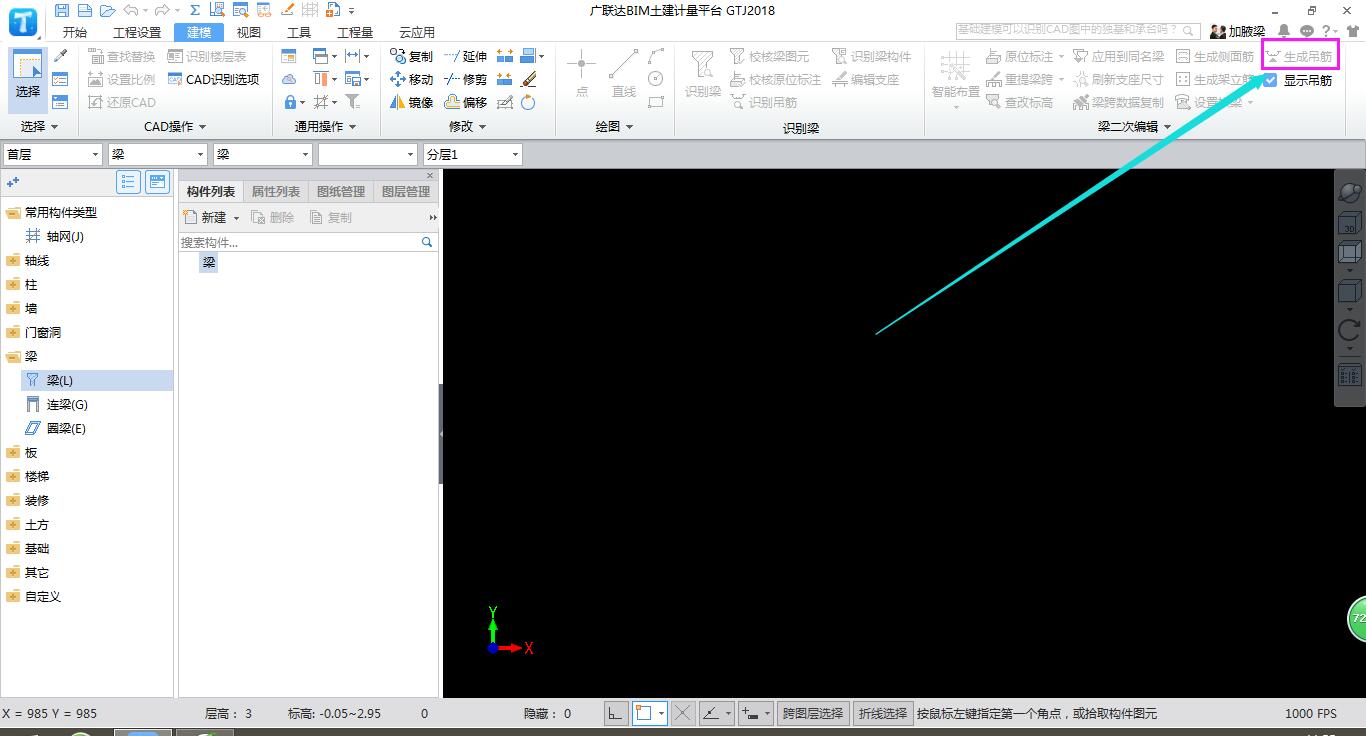Uncheck the 显示吊筋 checkbox
The image size is (1366, 736).
click(x=1270, y=80)
